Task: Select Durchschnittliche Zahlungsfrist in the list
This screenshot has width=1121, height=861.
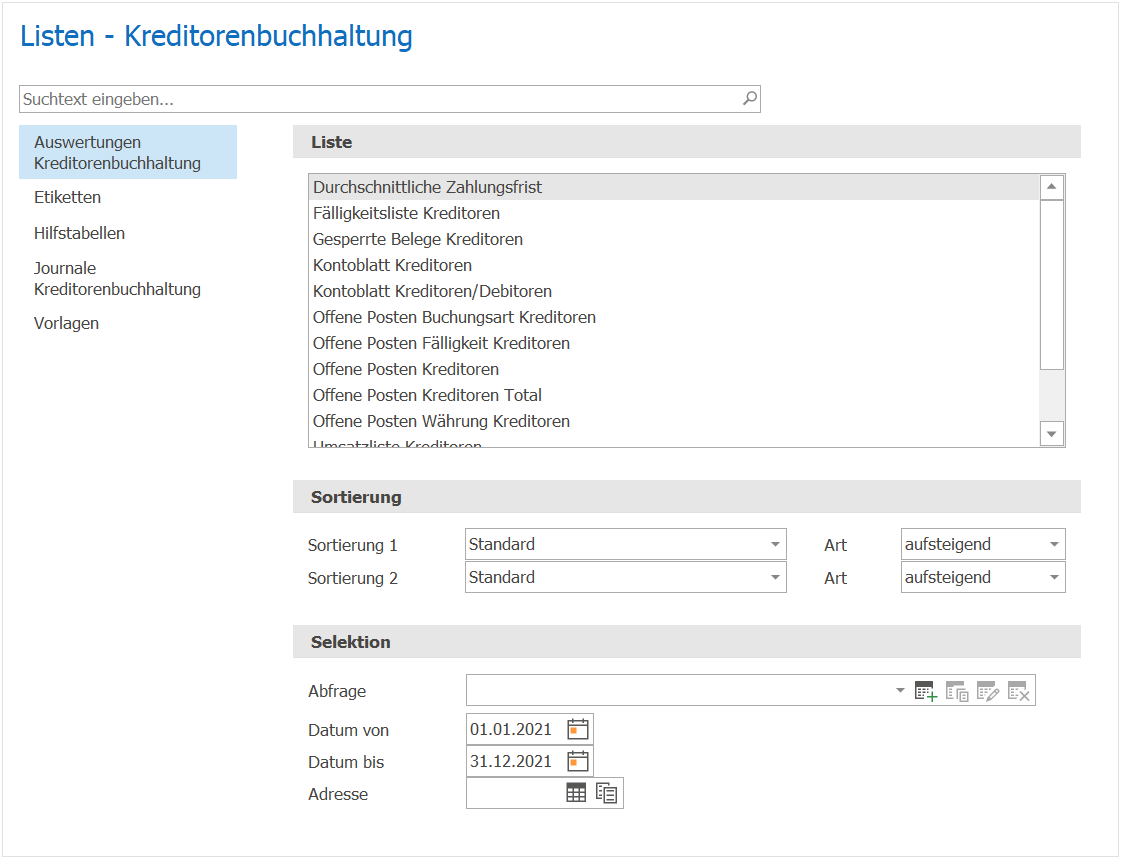Action: [x=675, y=187]
